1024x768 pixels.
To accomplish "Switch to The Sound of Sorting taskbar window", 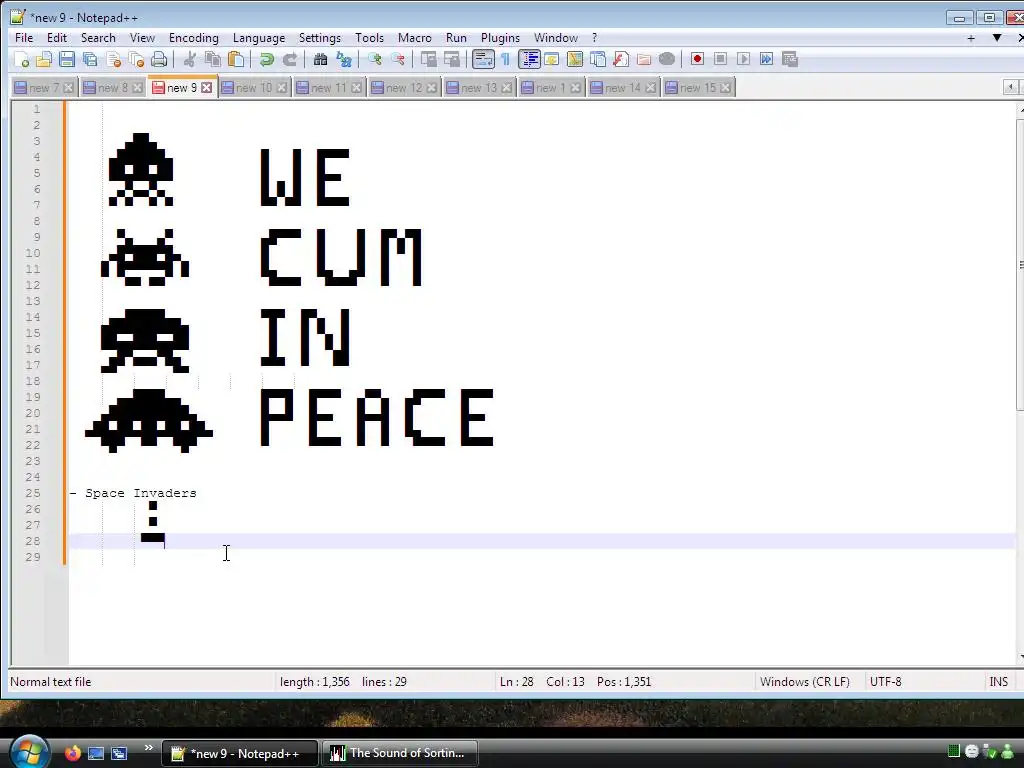I will [x=400, y=753].
